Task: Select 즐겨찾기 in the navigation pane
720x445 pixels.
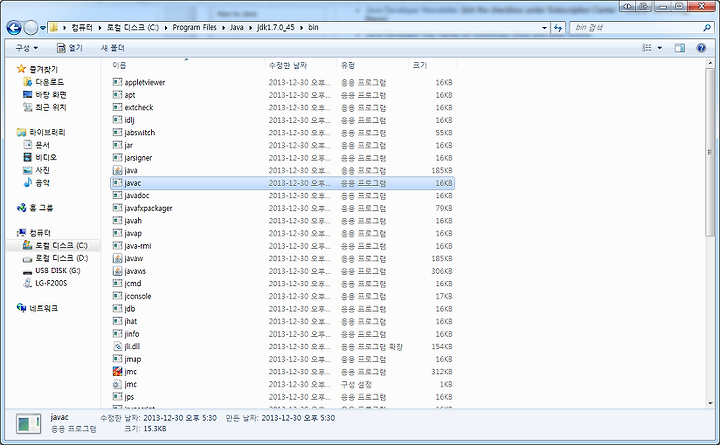Action: click(x=37, y=69)
